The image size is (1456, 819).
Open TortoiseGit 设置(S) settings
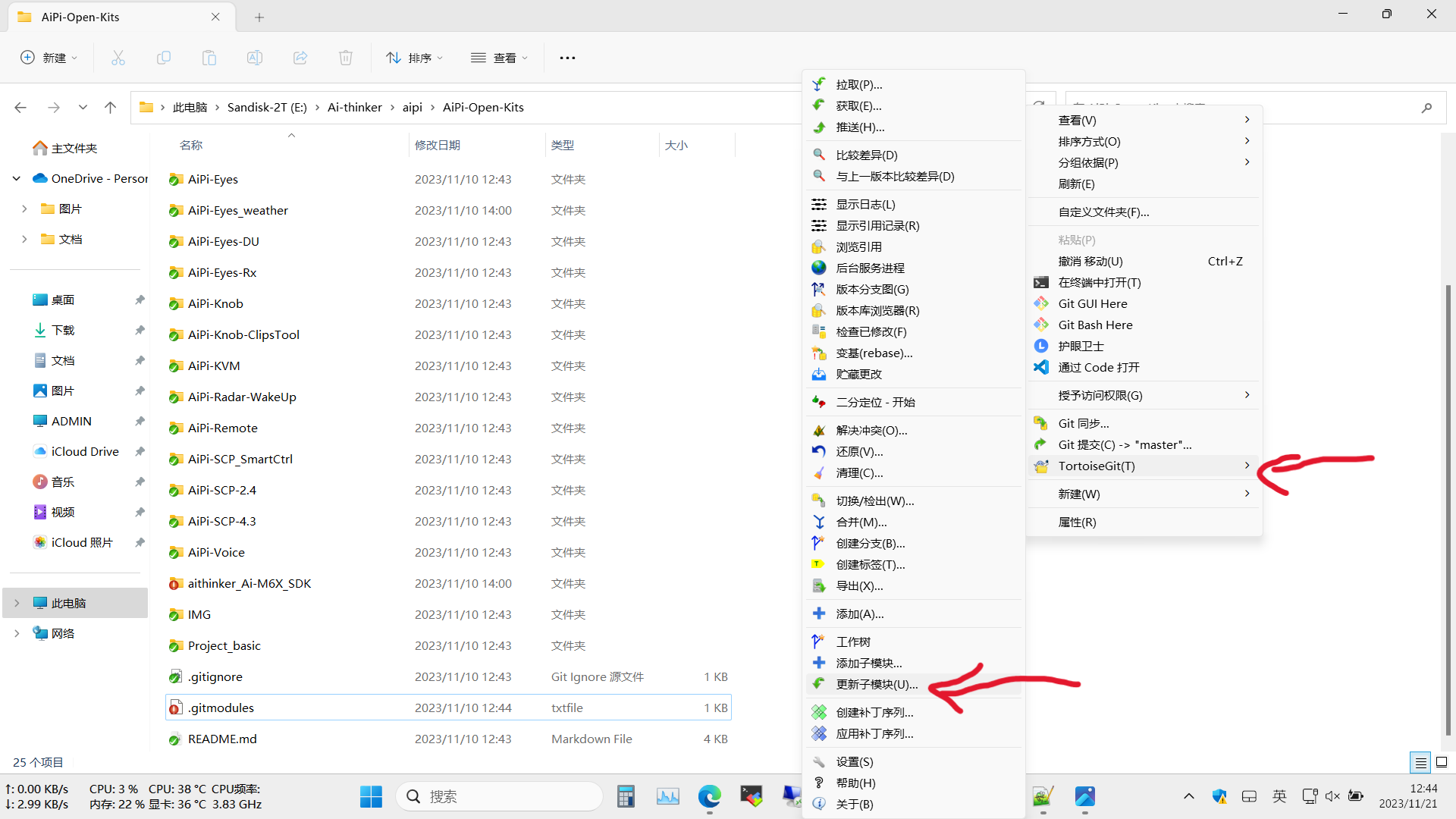coord(914,761)
